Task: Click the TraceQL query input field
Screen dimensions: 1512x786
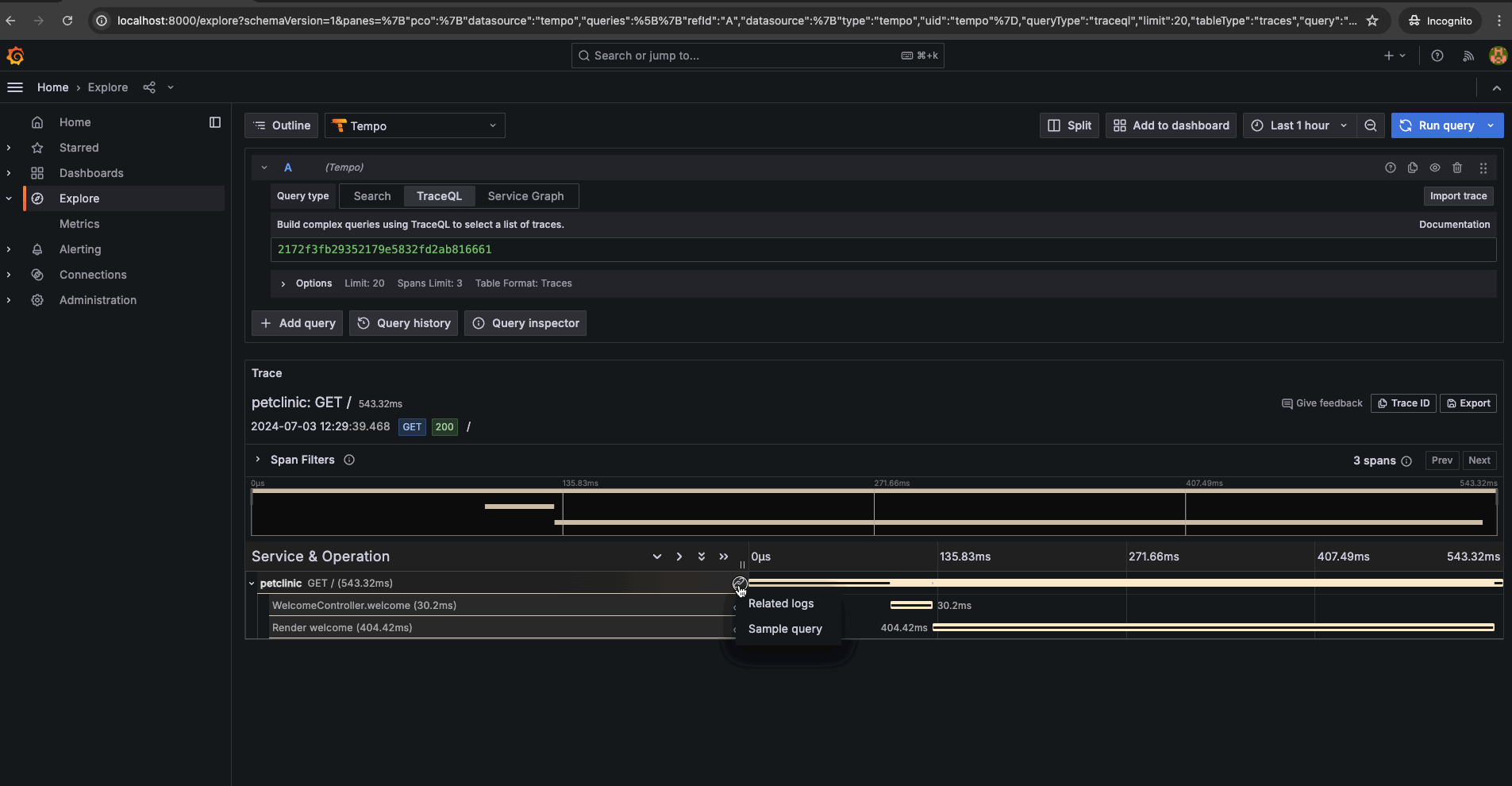Action: (x=883, y=249)
